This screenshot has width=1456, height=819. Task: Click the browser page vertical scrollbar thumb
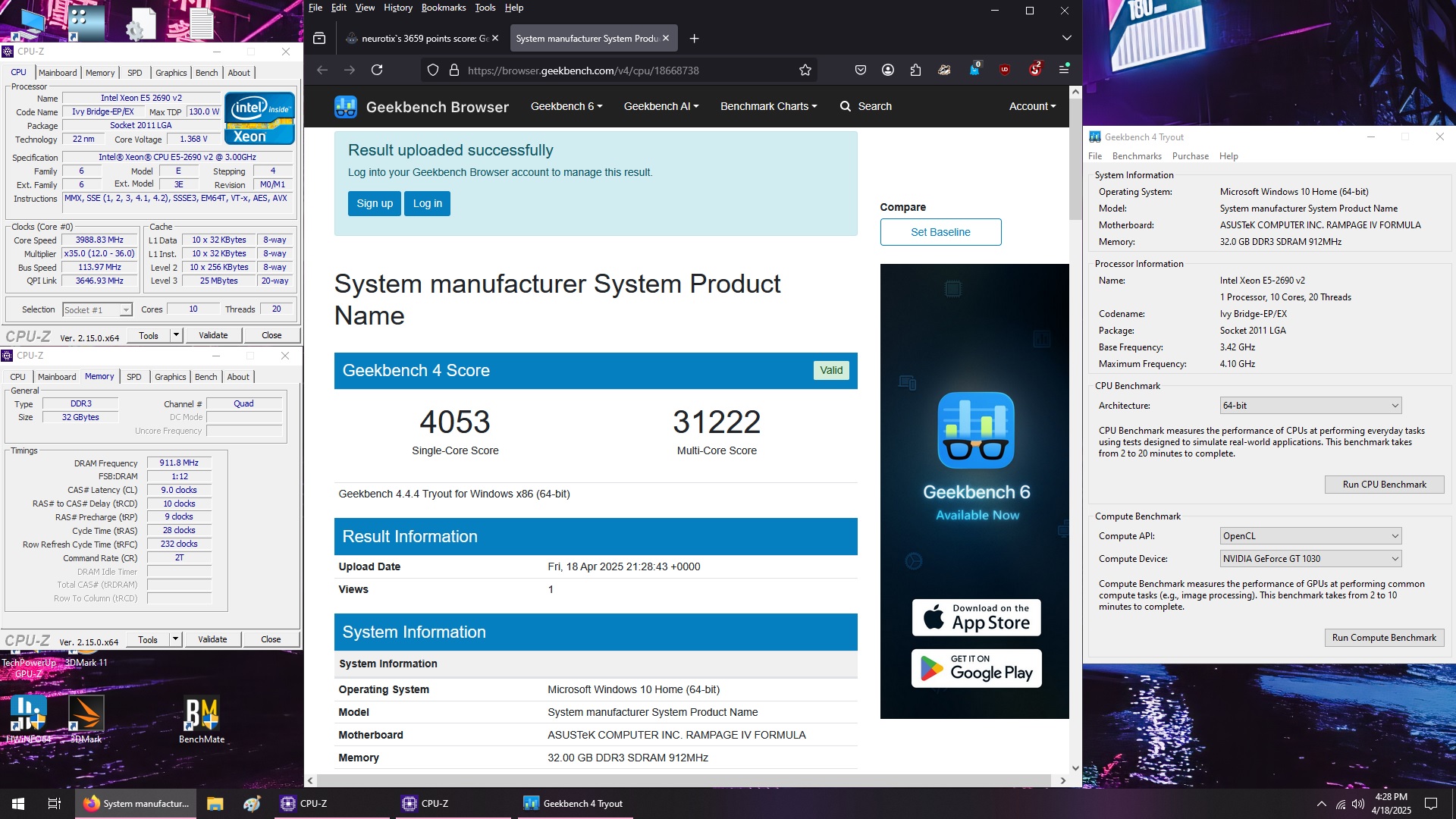(x=1075, y=159)
